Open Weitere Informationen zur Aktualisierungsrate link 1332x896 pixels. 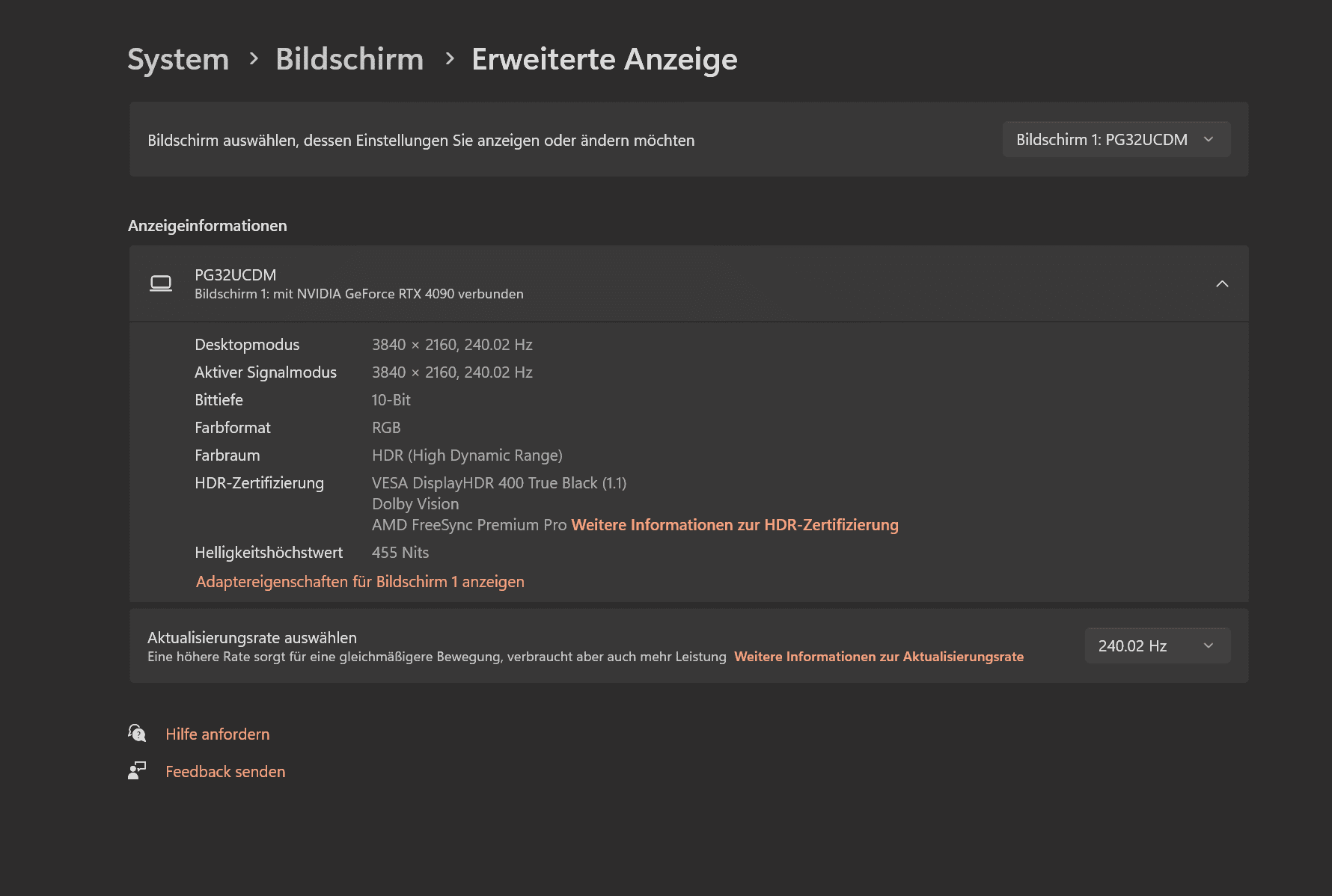pos(879,657)
